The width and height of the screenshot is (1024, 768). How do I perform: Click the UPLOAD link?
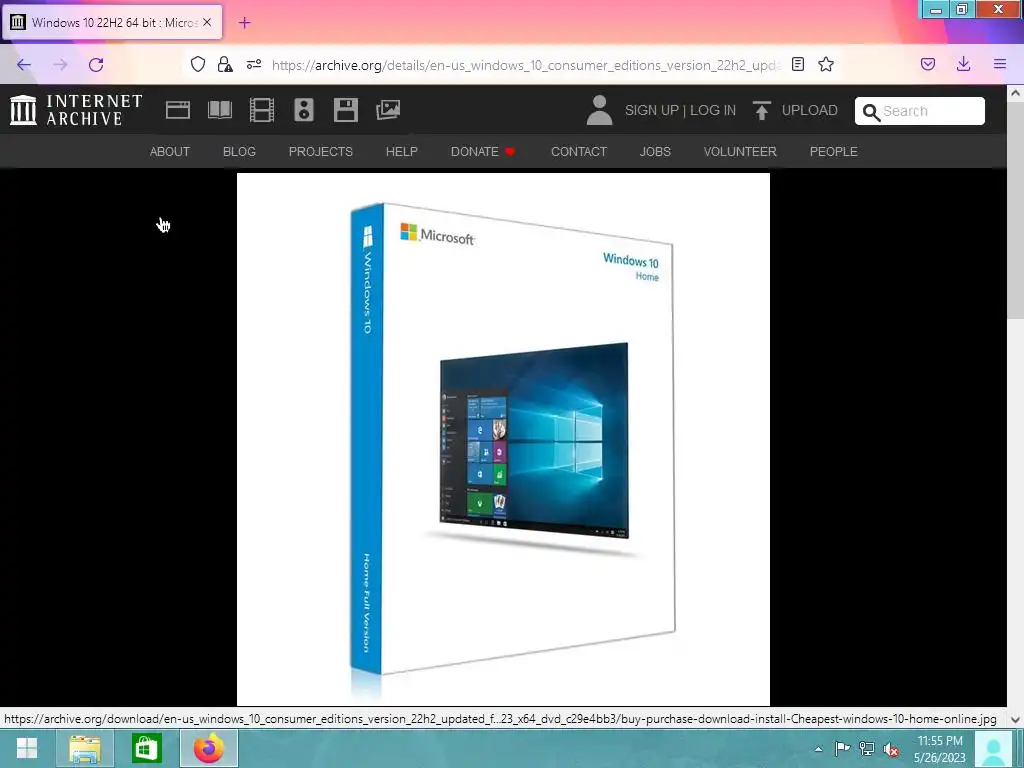click(x=810, y=110)
